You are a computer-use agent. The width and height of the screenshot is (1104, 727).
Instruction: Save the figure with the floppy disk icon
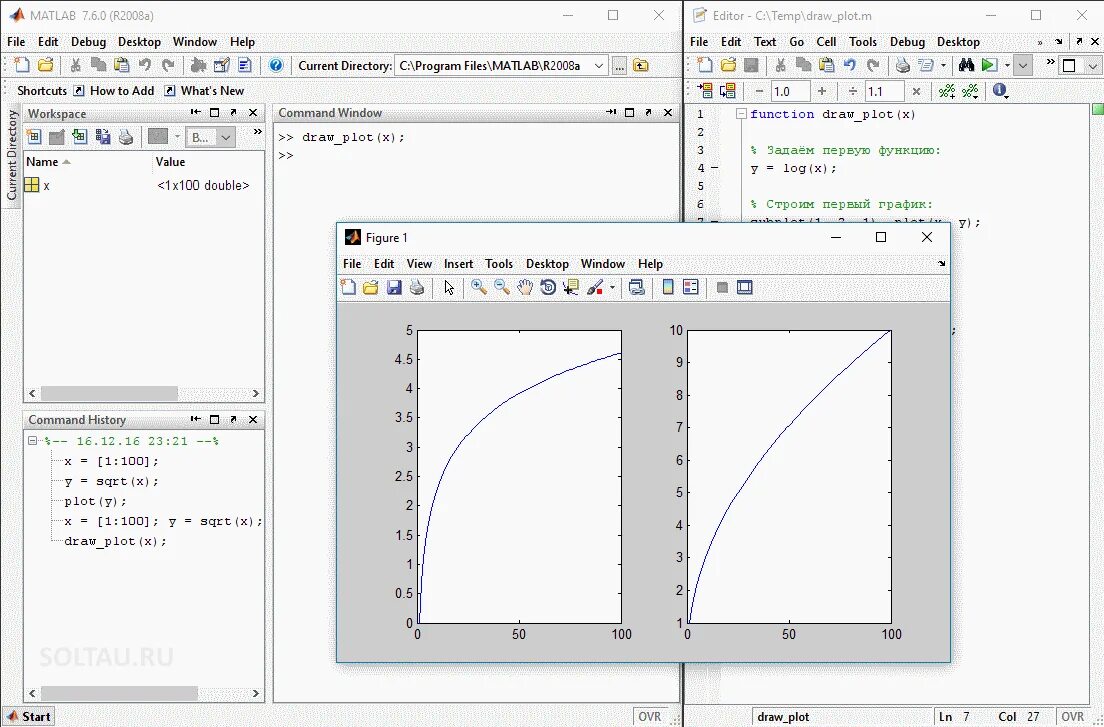pyautogui.click(x=394, y=287)
